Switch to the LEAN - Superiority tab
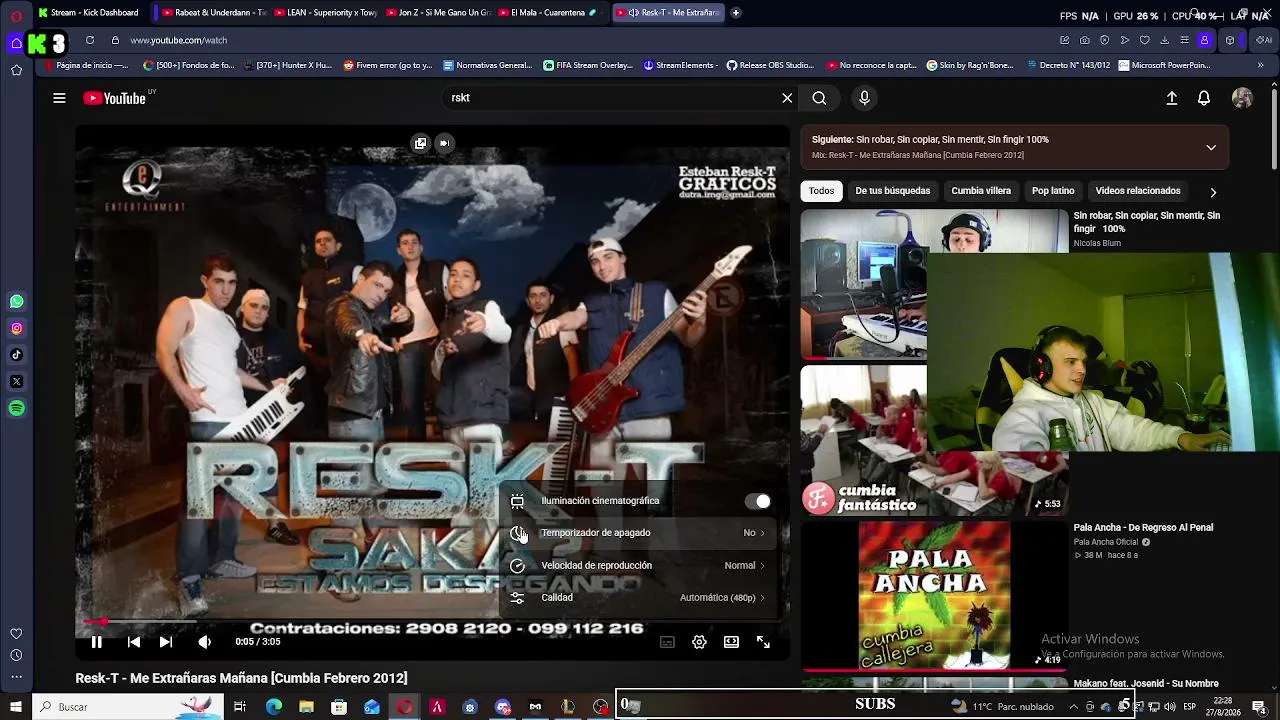1280x720 pixels. [326, 13]
